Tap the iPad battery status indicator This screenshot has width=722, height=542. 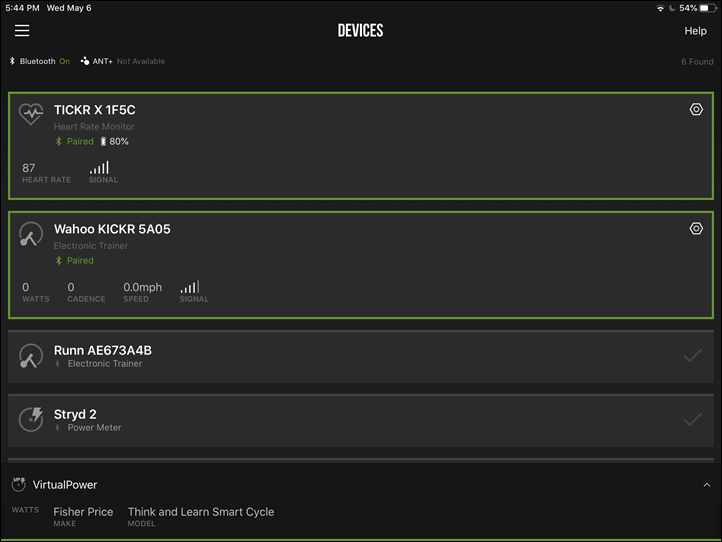point(708,8)
